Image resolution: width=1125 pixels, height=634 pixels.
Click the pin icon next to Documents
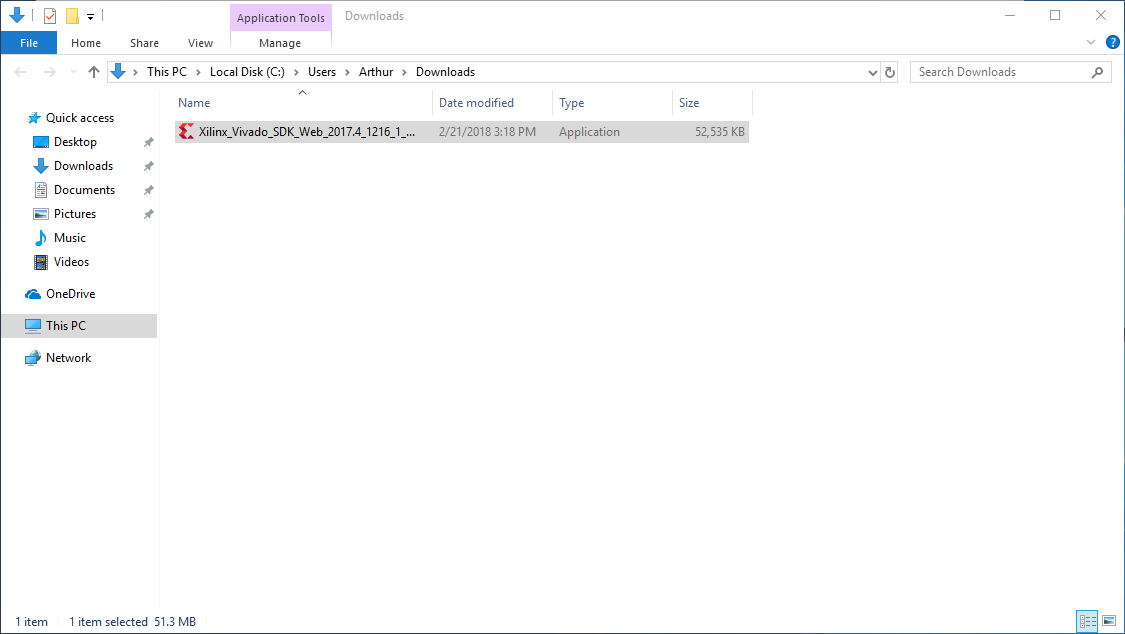pos(149,190)
